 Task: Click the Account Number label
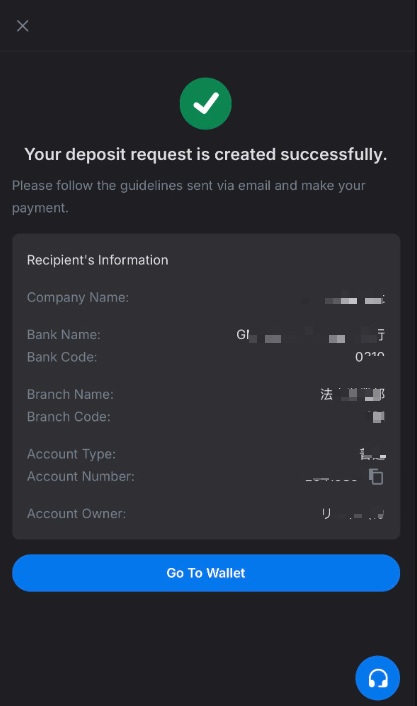(81, 476)
